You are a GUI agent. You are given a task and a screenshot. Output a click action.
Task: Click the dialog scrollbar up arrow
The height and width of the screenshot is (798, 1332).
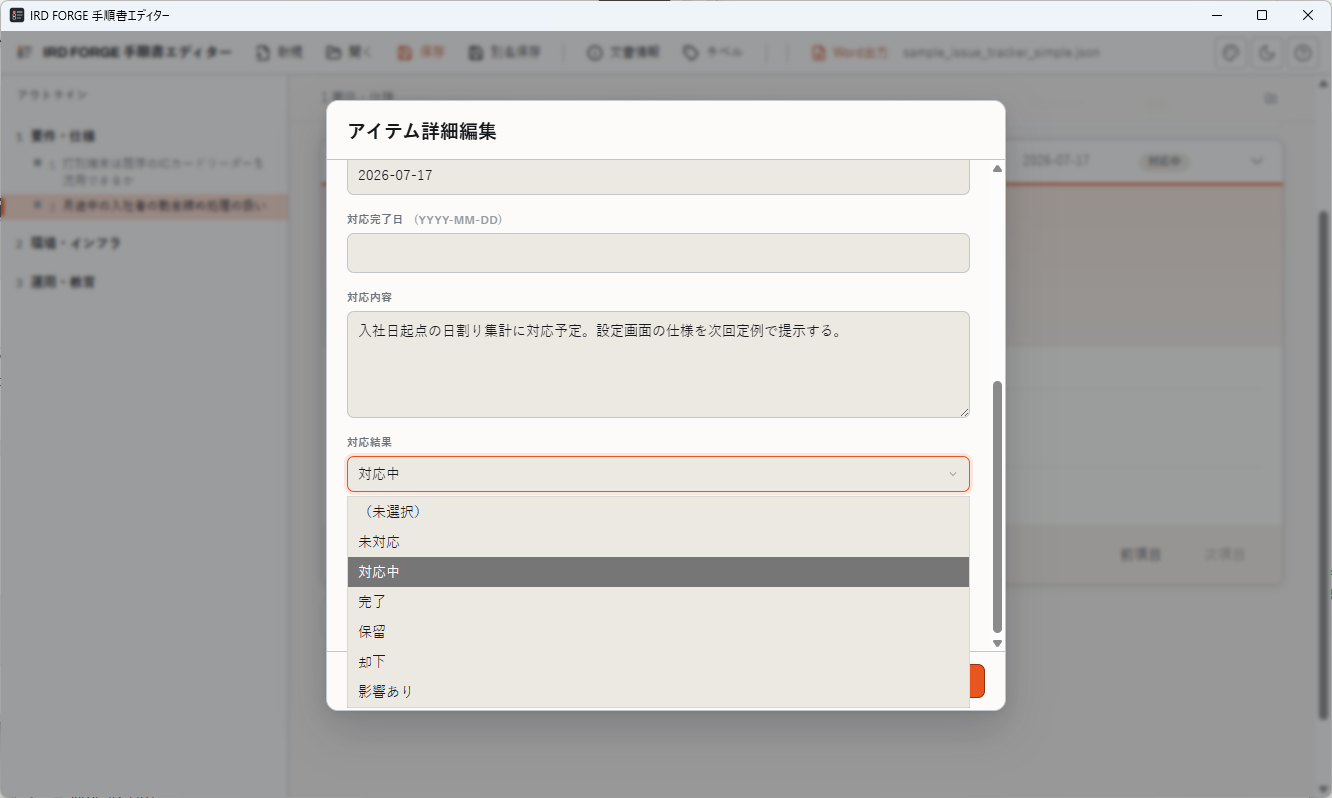click(x=997, y=168)
